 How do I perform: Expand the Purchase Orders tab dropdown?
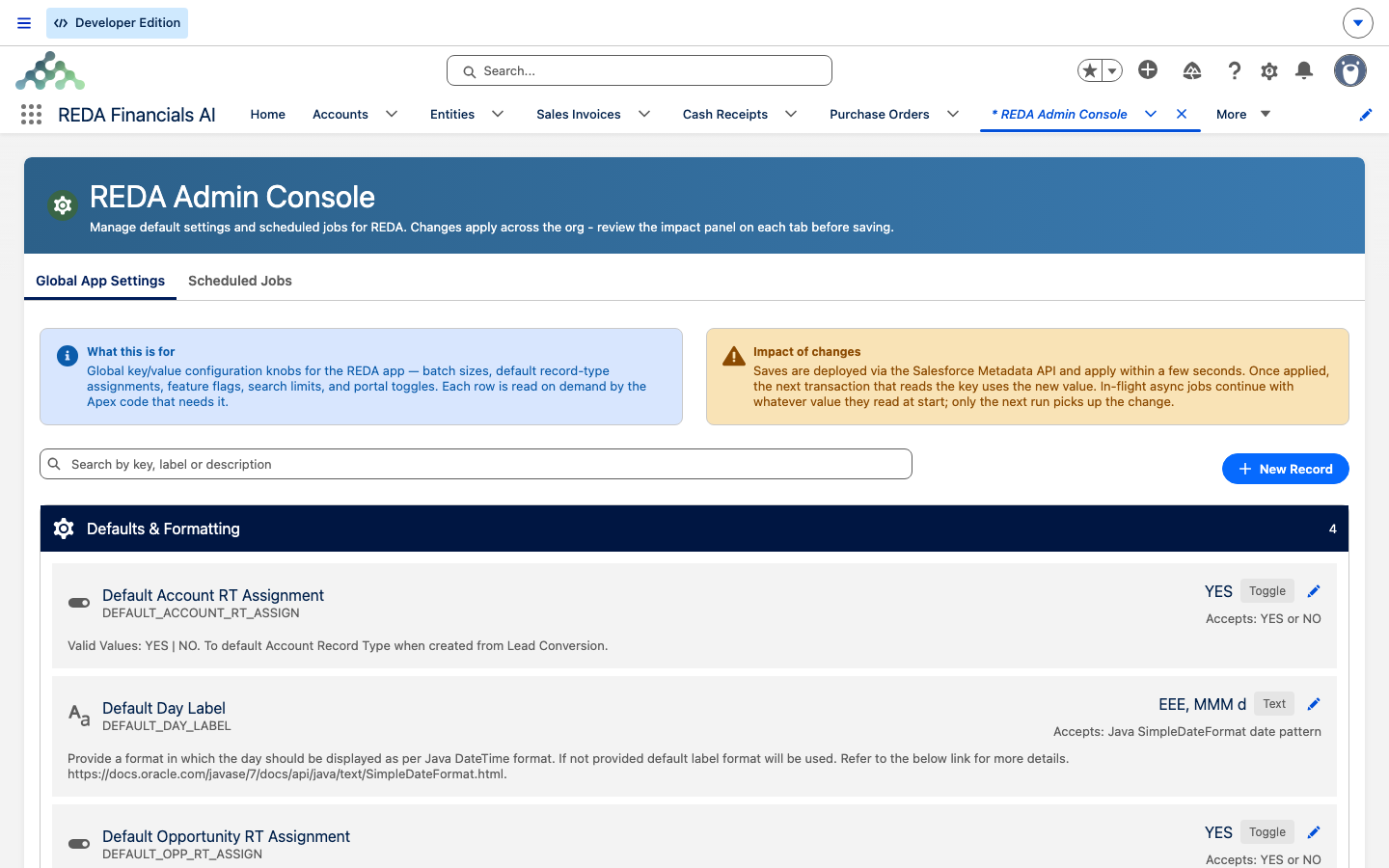pos(953,114)
